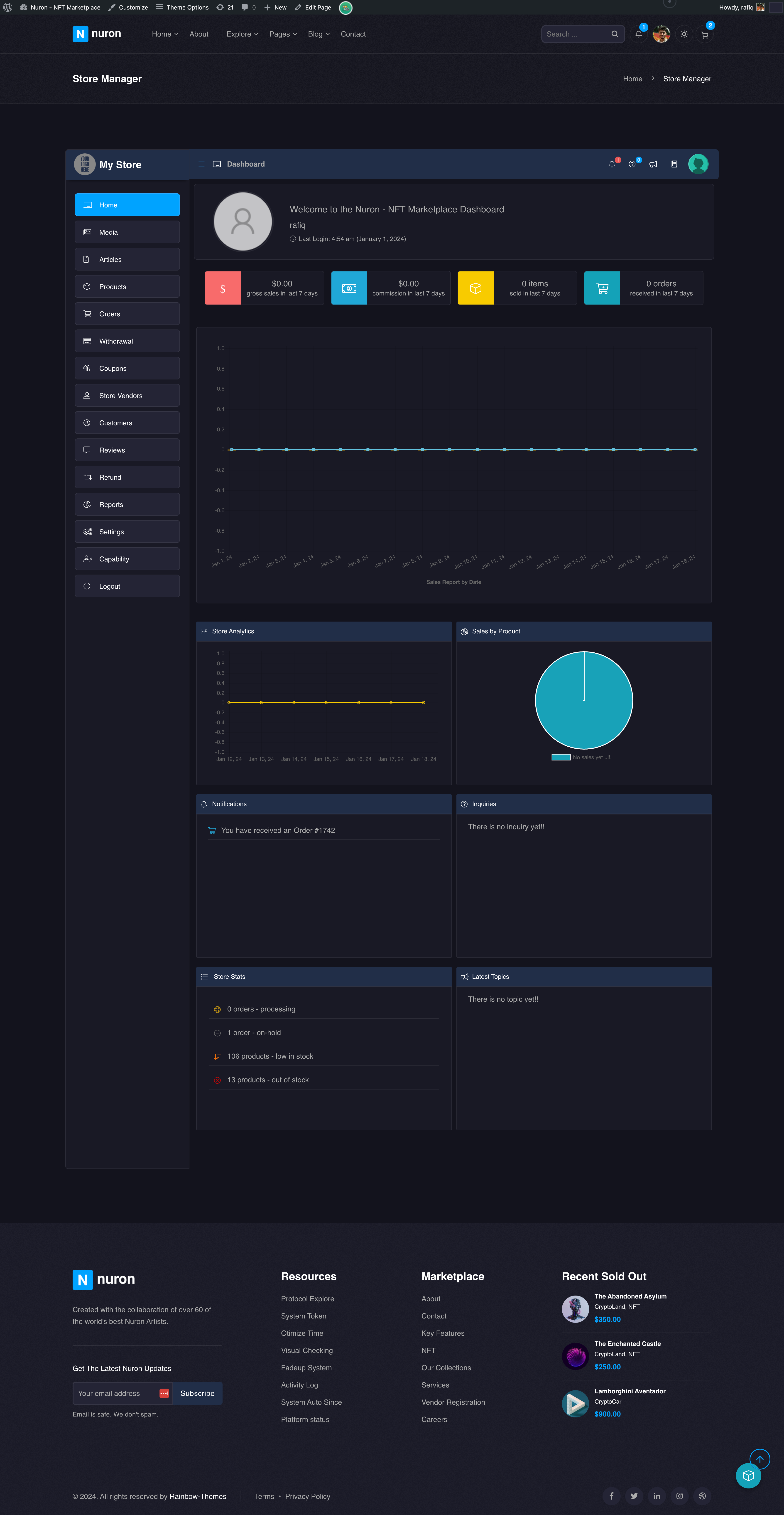The width and height of the screenshot is (784, 1515).
Task: Click the My Store logo image
Action: 85,164
